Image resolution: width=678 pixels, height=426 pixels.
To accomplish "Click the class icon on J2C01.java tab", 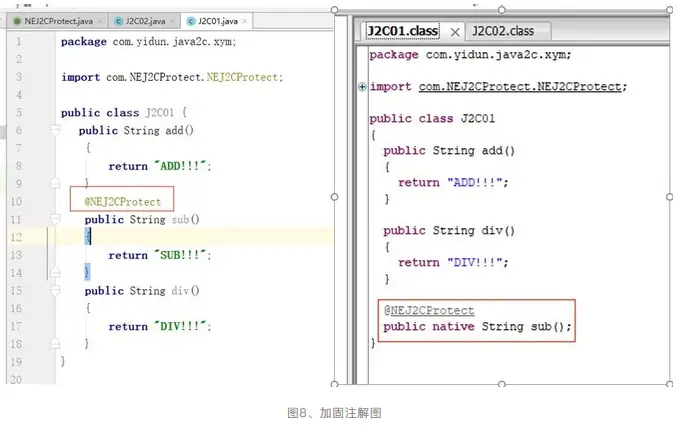I will pos(191,21).
